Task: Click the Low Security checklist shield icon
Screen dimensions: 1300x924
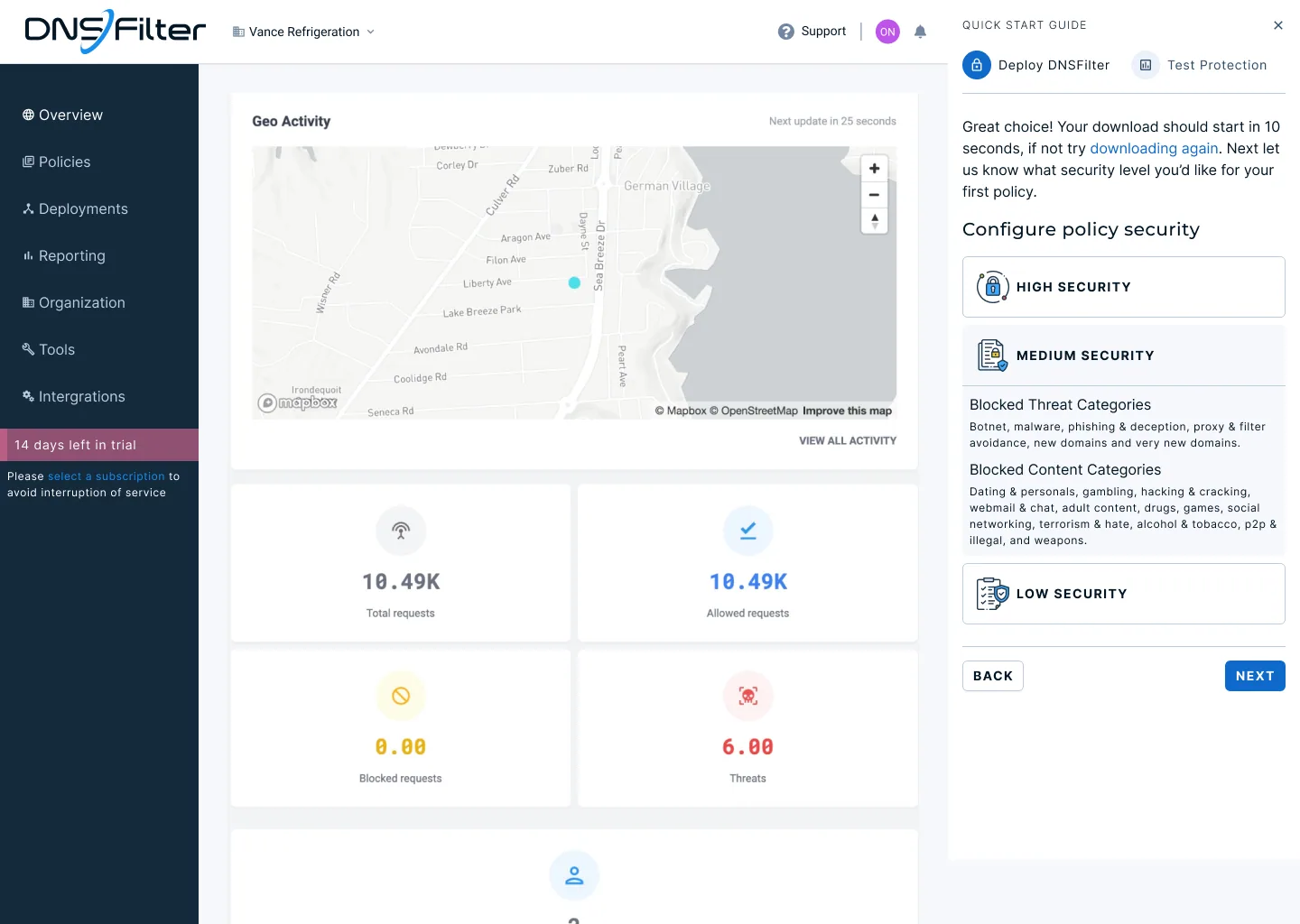Action: point(992,594)
